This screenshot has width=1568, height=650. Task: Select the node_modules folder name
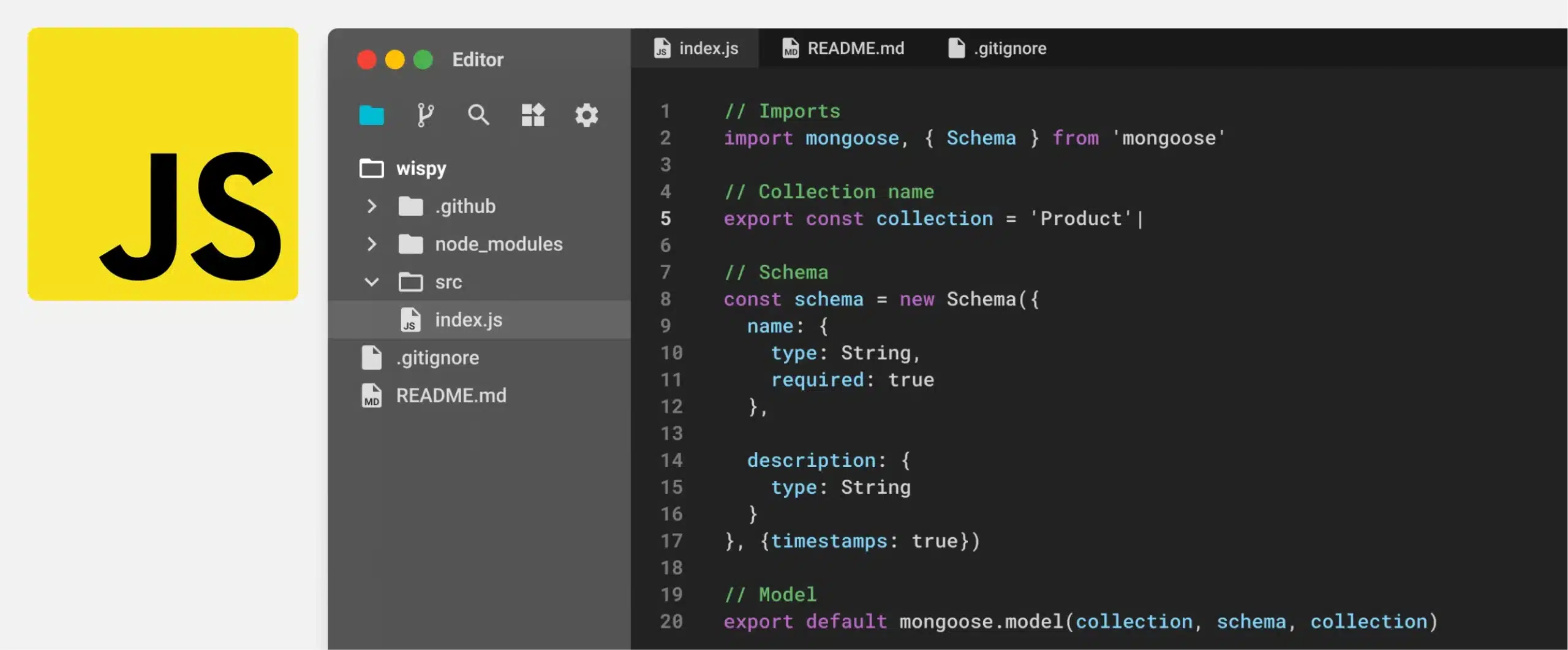pyautogui.click(x=499, y=244)
